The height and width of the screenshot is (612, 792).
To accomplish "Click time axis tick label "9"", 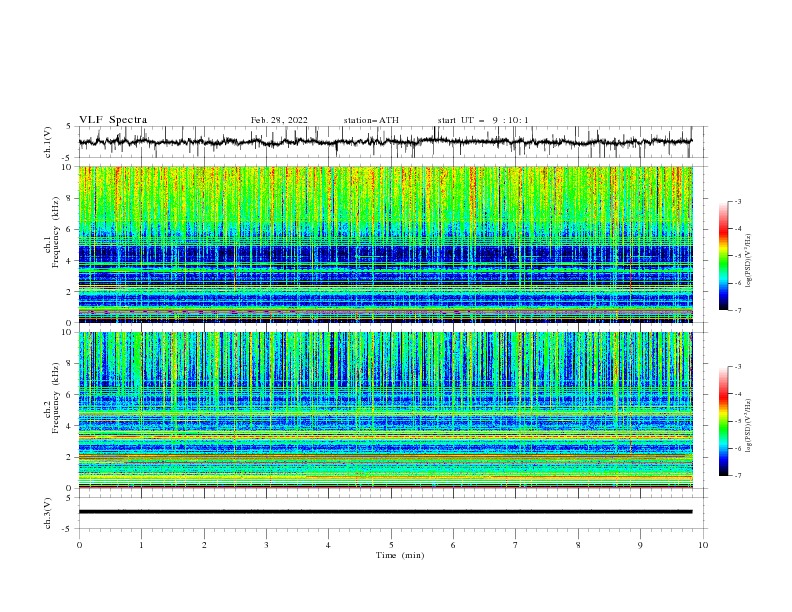I will [x=640, y=545].
